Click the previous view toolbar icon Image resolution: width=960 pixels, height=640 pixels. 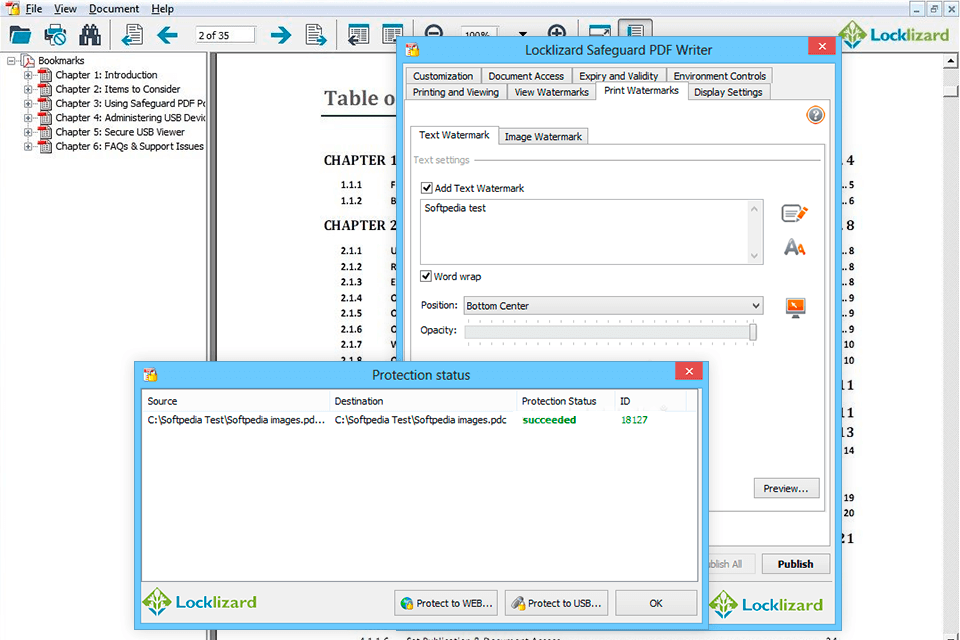pyautogui.click(x=358, y=35)
